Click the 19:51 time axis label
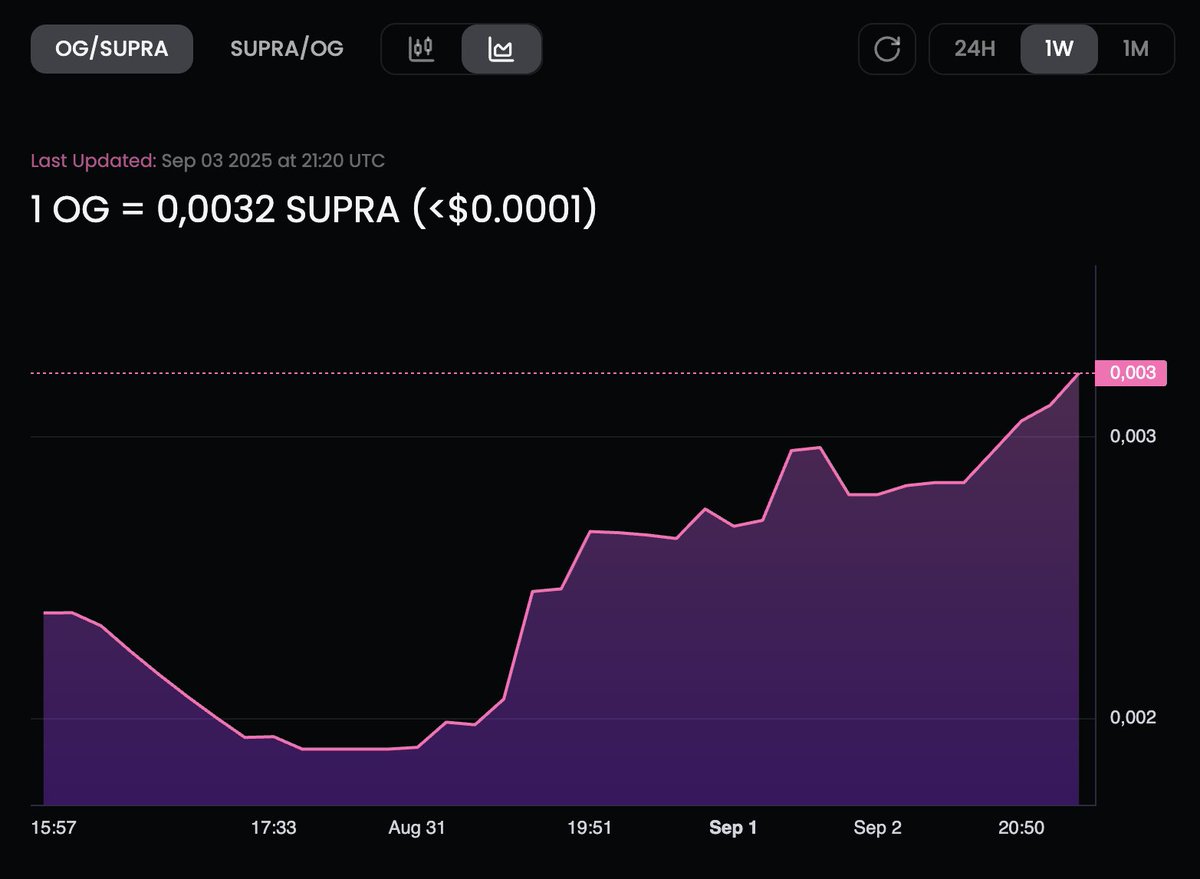 (x=590, y=828)
